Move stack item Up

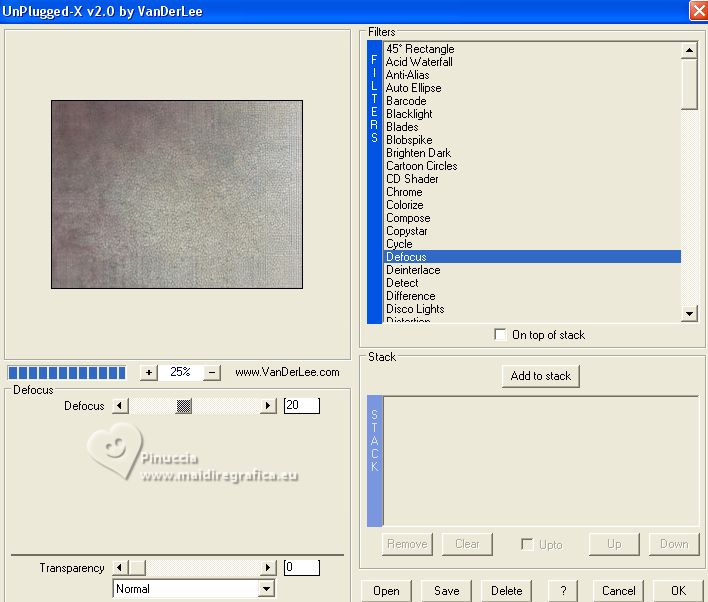614,544
